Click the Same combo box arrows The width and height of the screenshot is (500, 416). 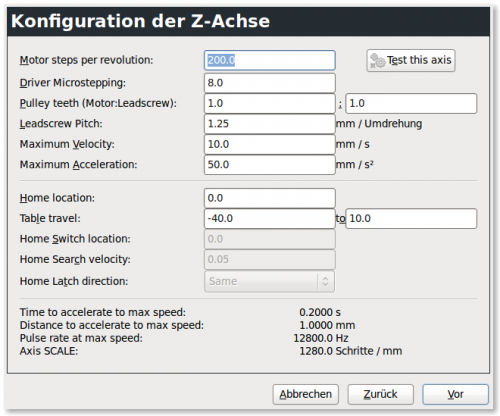(x=325, y=281)
